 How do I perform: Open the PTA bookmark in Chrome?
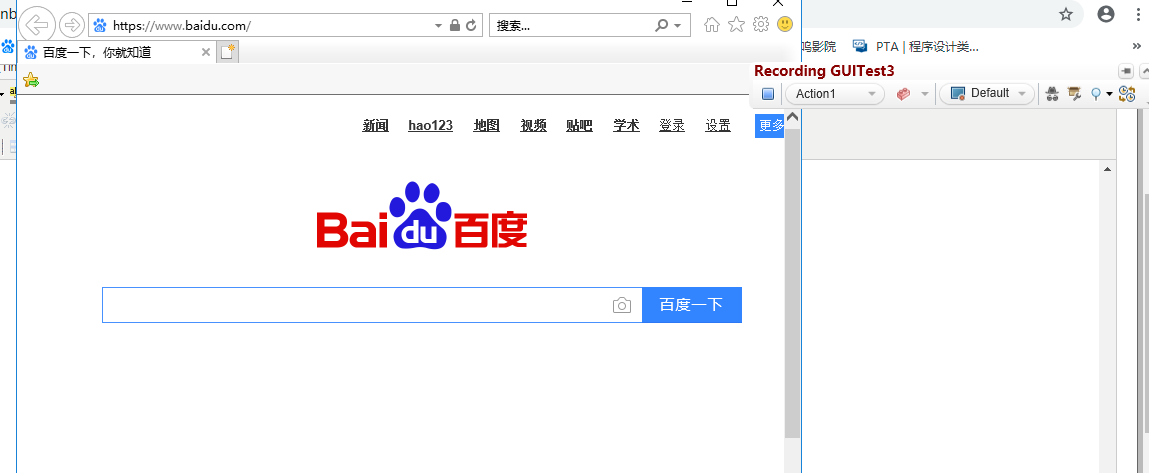click(x=915, y=47)
